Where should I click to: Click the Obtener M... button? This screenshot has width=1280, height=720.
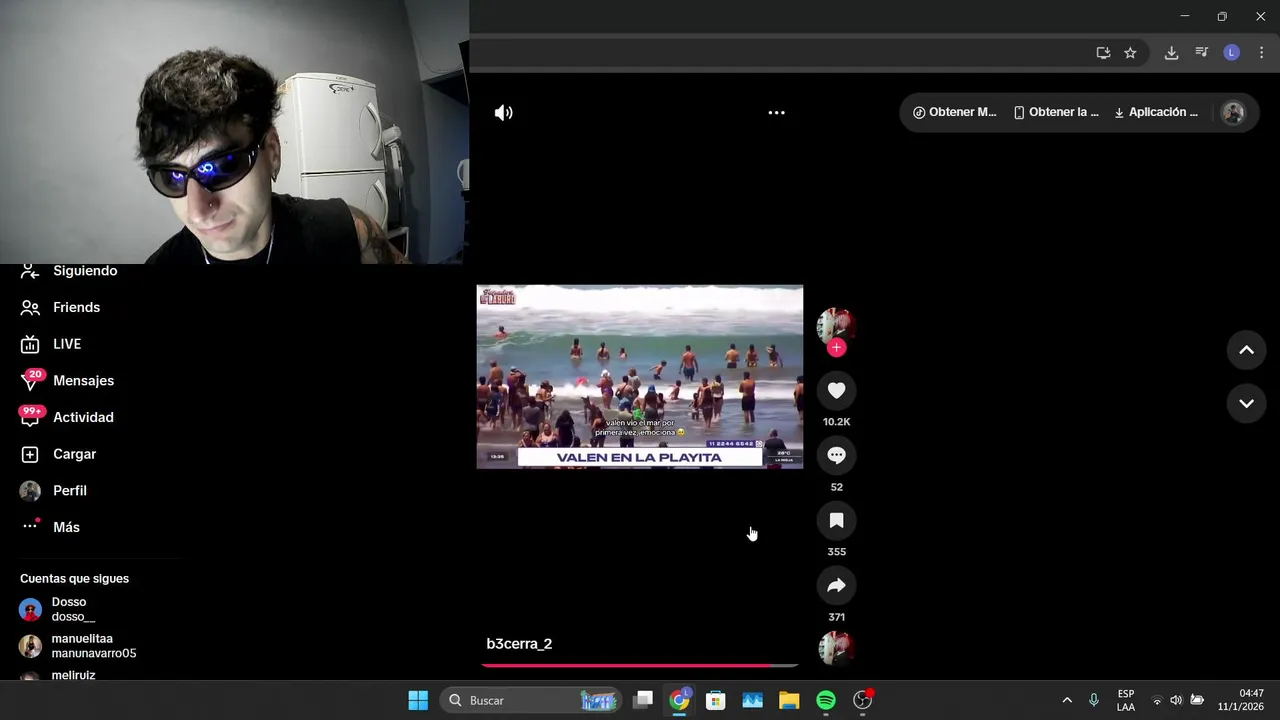954,112
